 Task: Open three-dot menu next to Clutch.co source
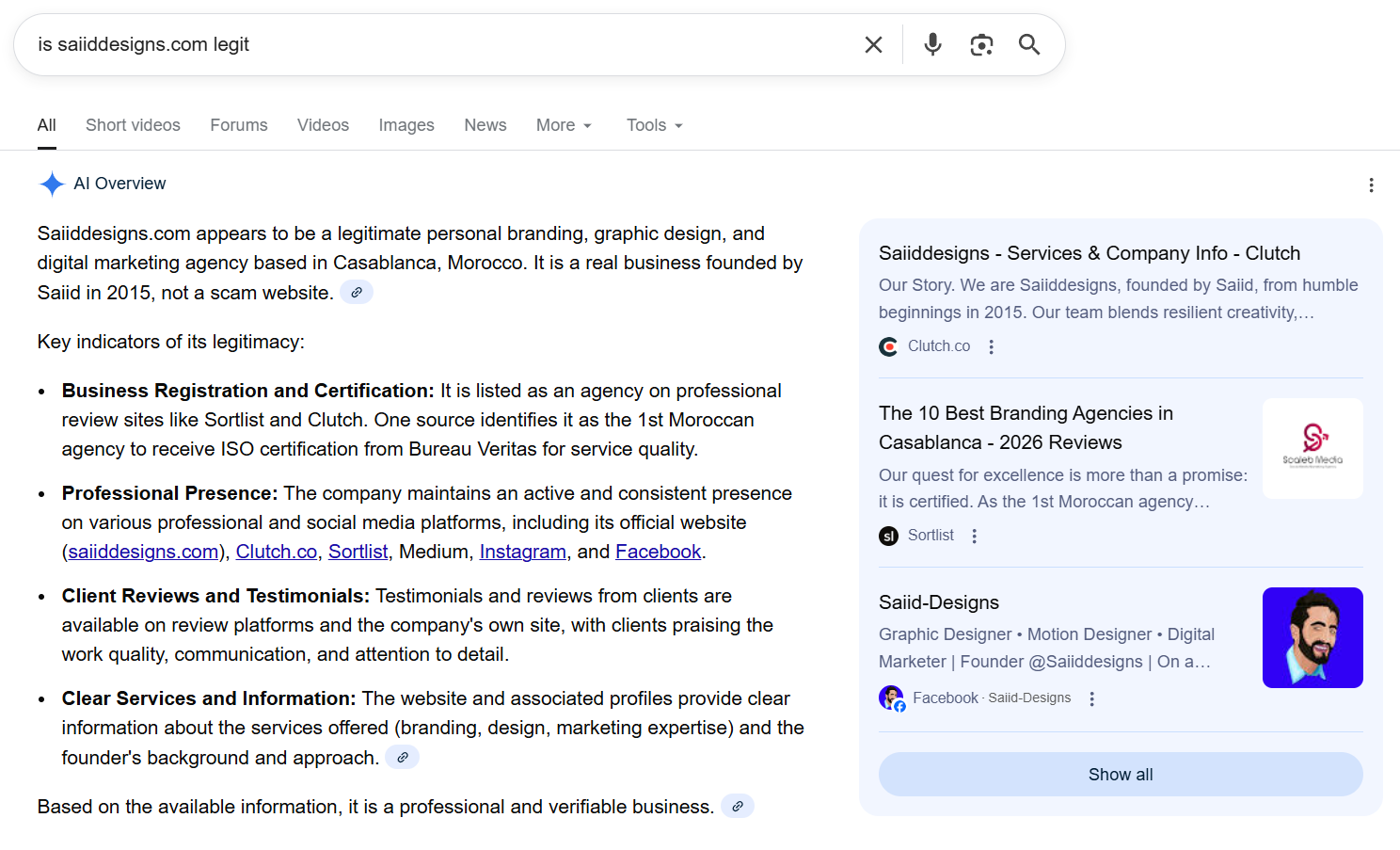point(991,346)
